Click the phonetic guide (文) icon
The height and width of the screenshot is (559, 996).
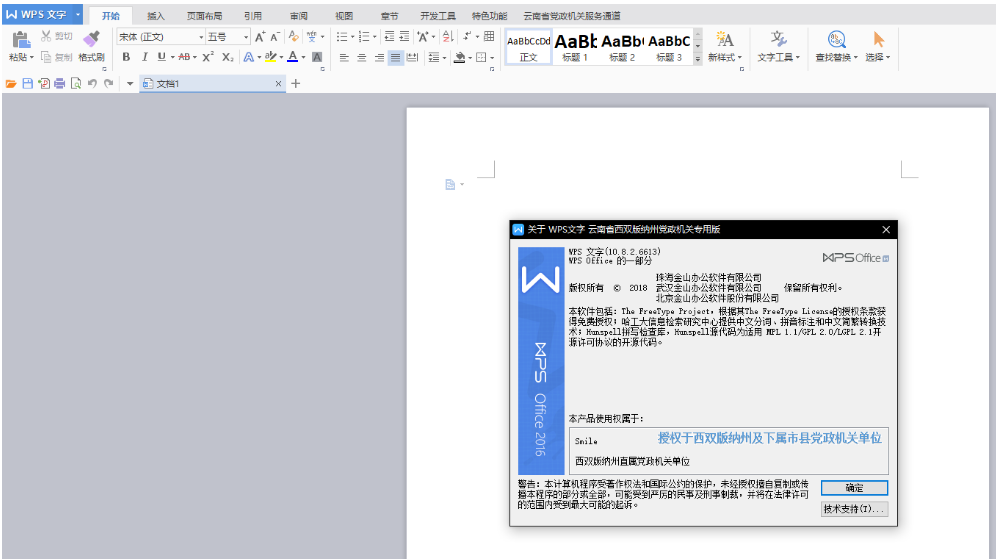pyautogui.click(x=312, y=36)
